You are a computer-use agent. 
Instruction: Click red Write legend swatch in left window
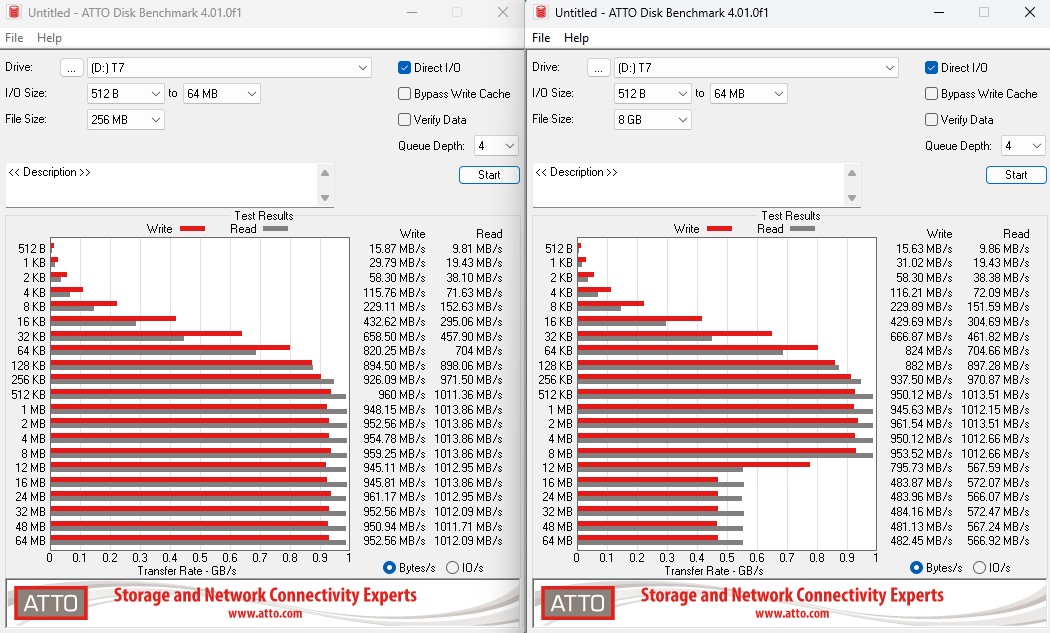[x=192, y=228]
